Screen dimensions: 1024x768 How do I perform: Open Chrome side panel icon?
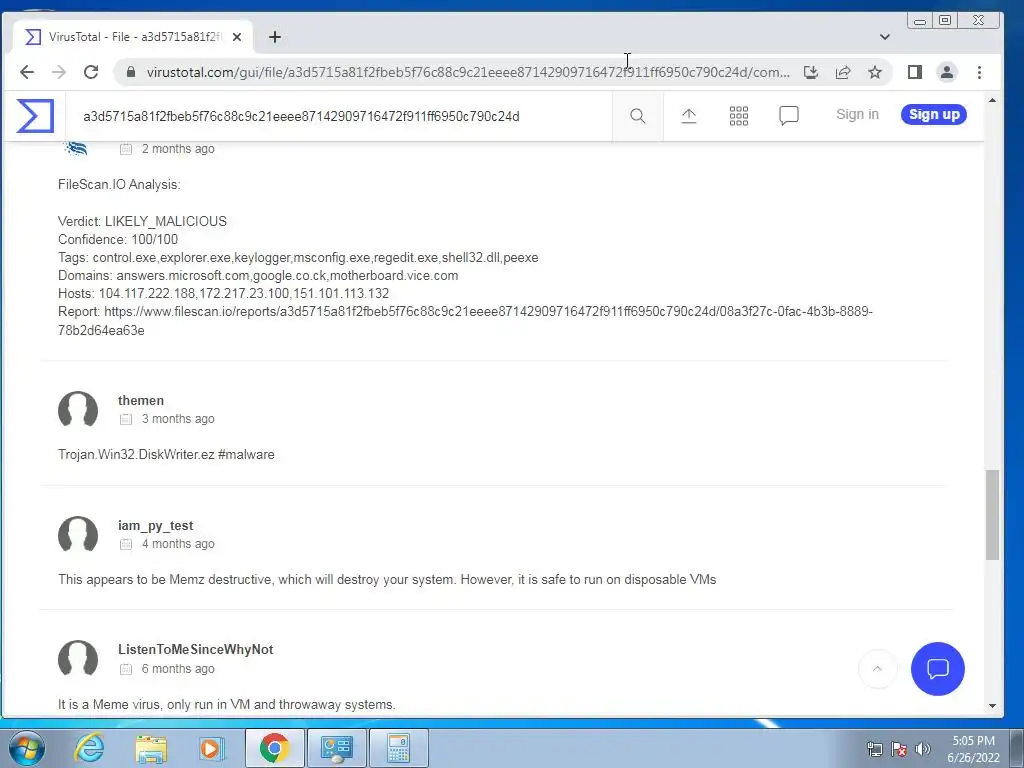[915, 72]
